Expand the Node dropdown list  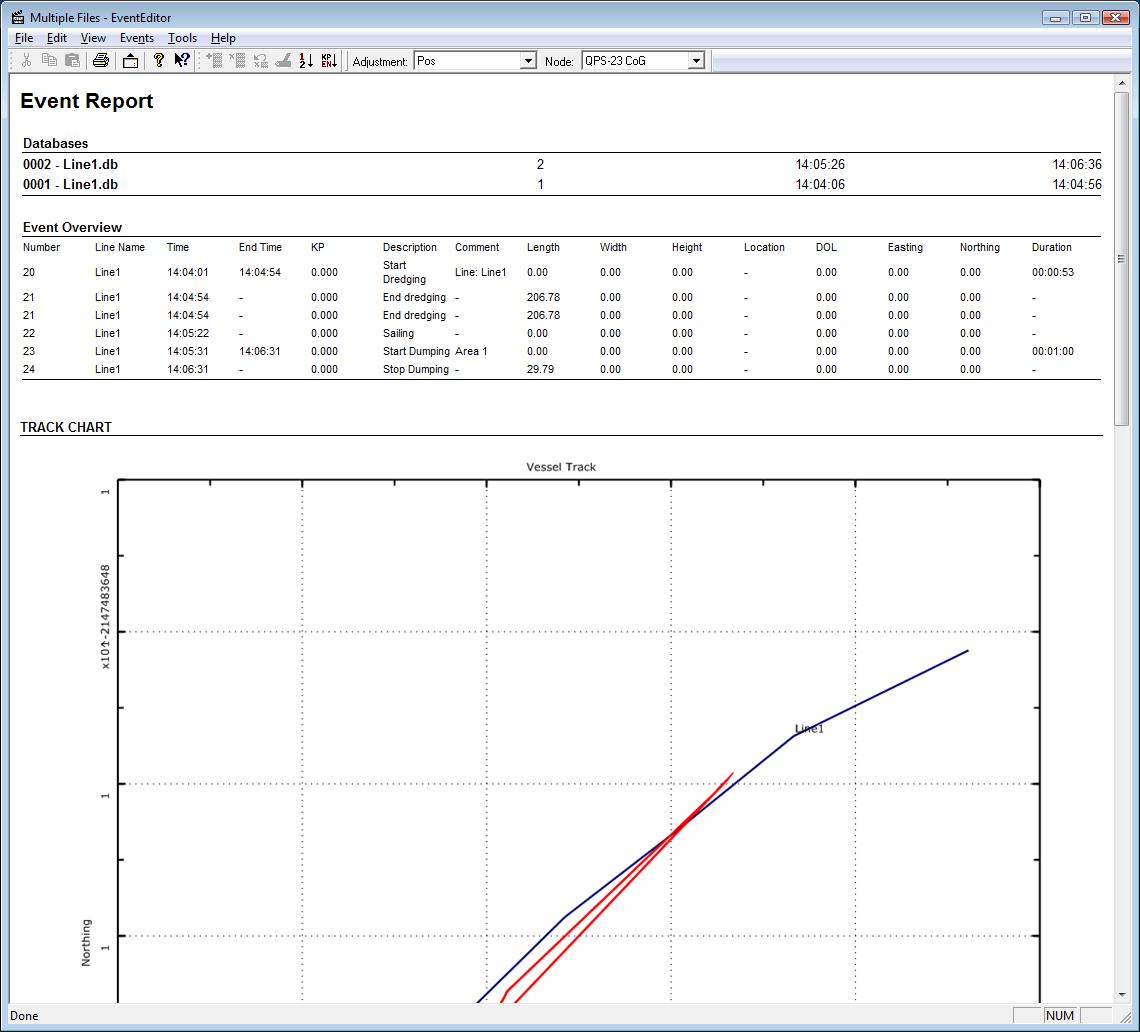(696, 61)
